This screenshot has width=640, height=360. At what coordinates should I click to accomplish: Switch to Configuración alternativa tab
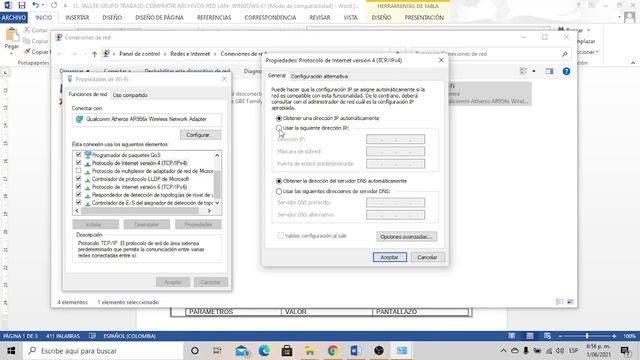point(319,76)
